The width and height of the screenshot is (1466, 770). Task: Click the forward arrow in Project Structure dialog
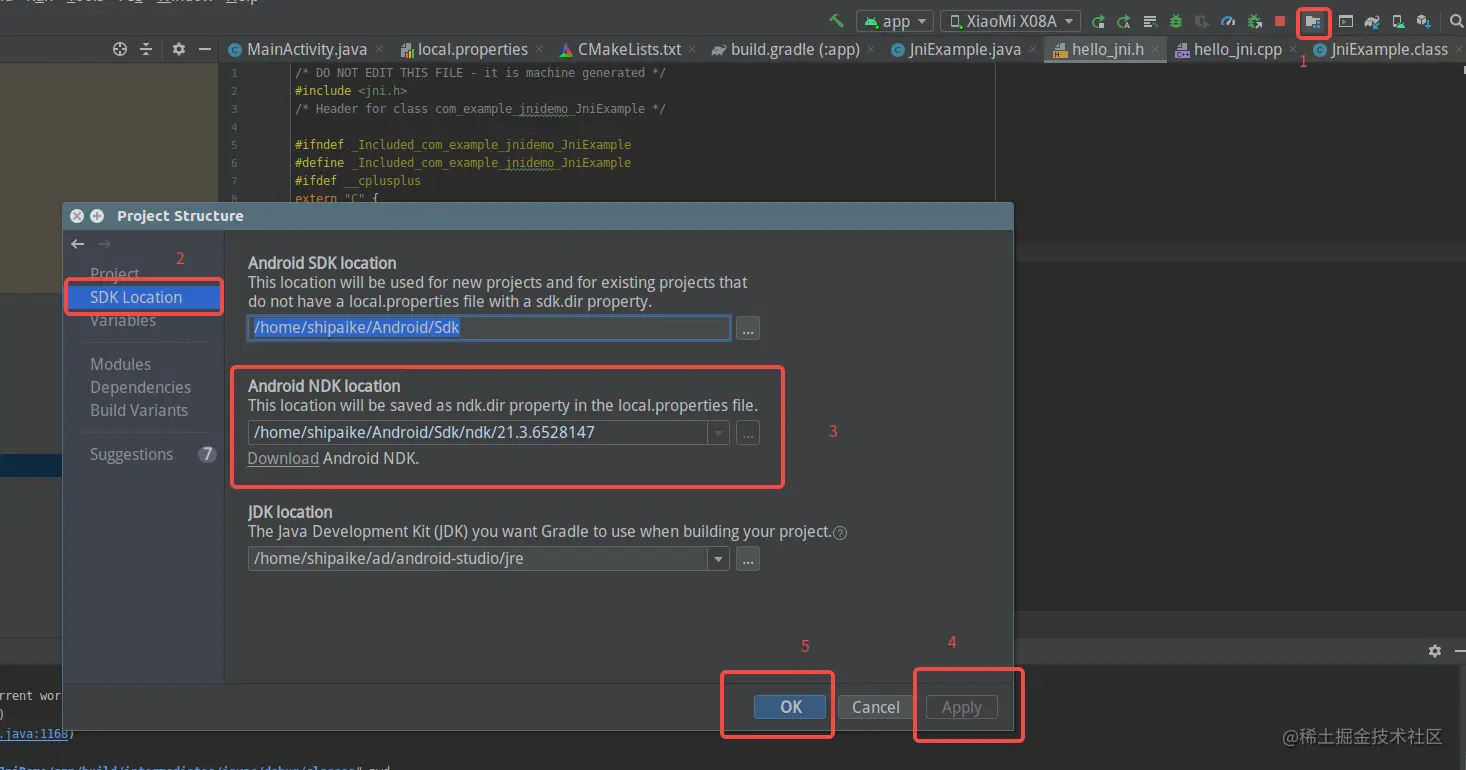[104, 244]
